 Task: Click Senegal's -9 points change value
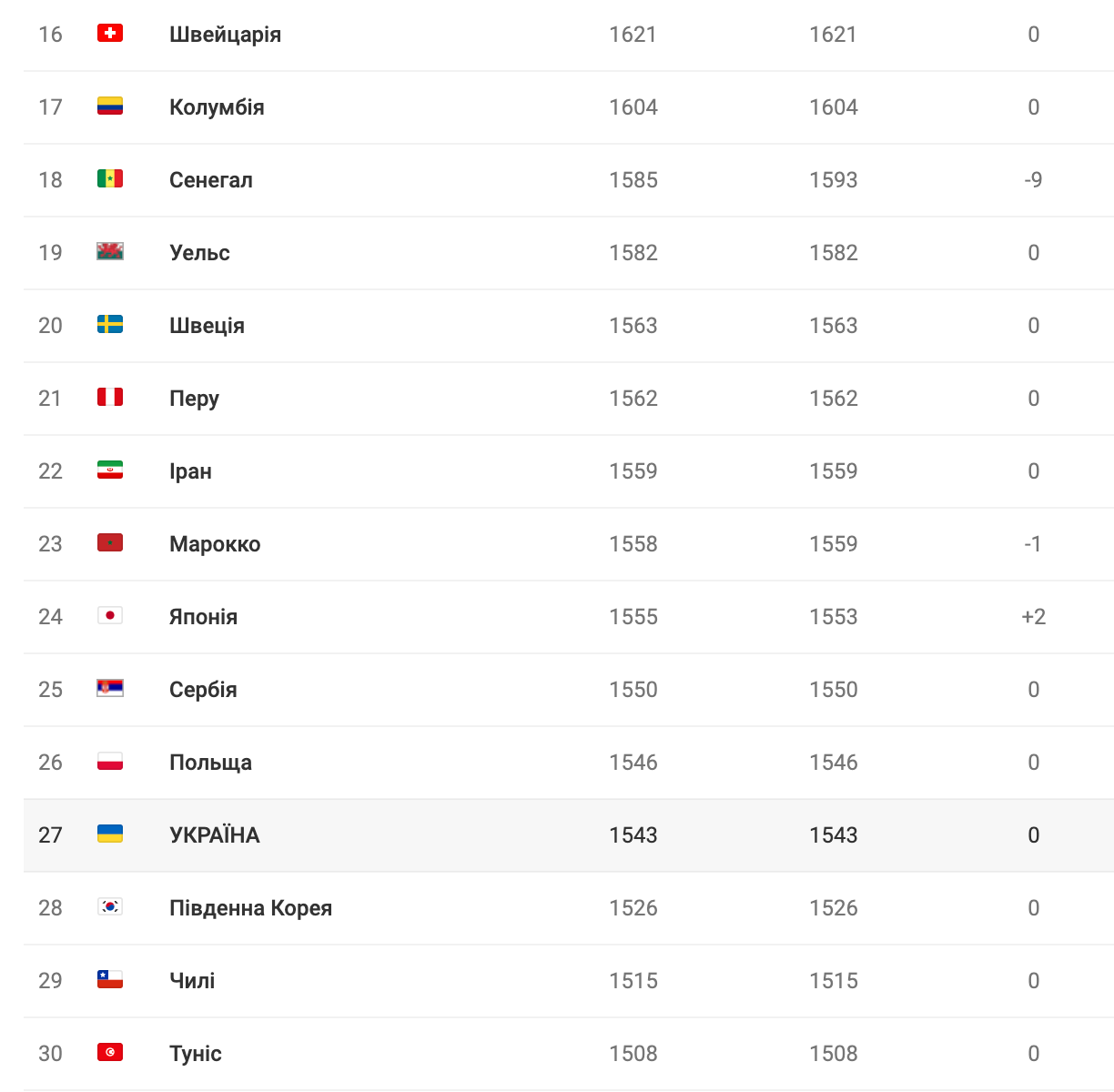[1033, 180]
